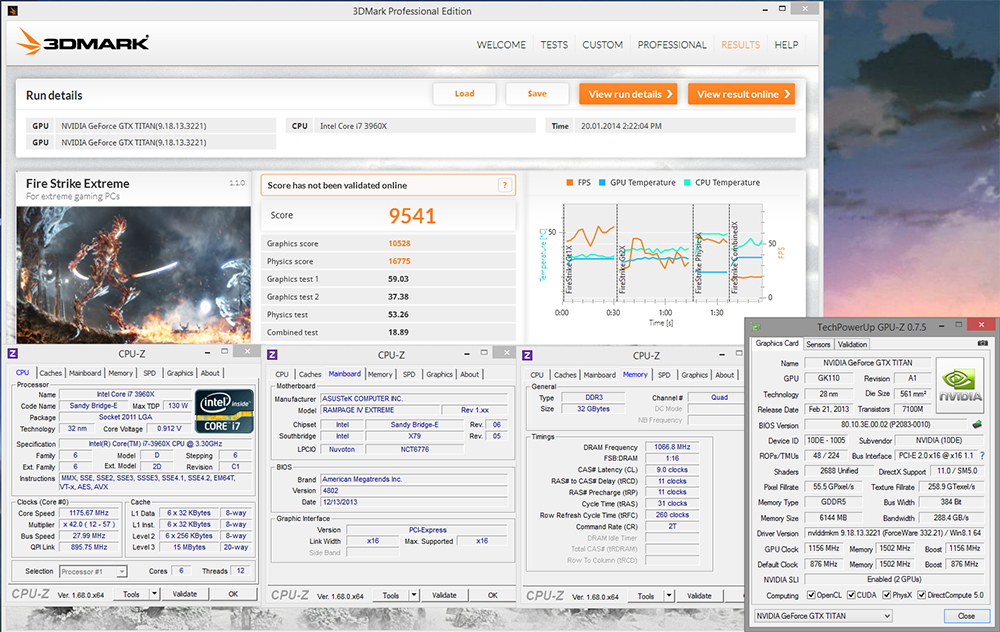Click the View result online button
Image resolution: width=1000 pixels, height=632 pixels.
[x=742, y=94]
